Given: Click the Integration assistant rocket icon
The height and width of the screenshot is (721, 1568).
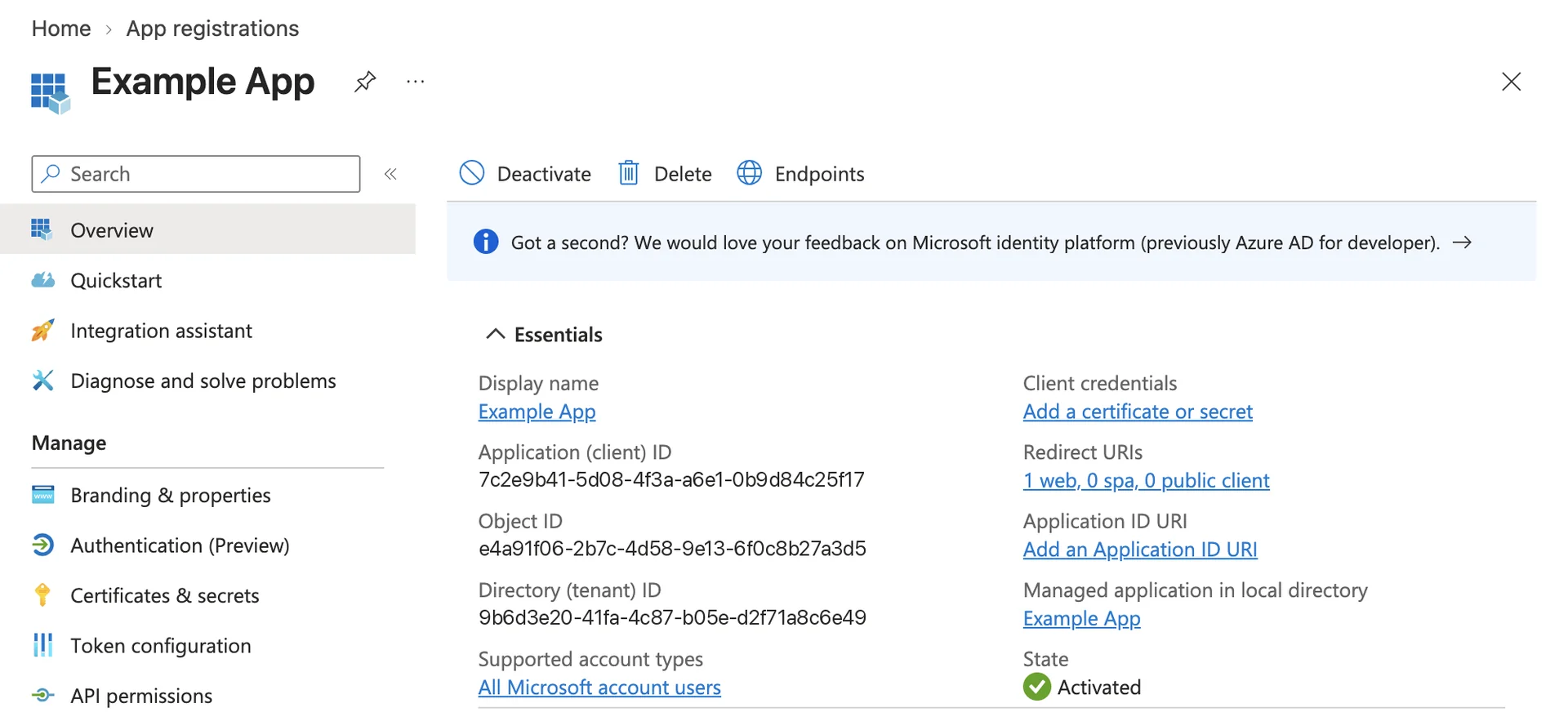Looking at the screenshot, I should [x=42, y=330].
